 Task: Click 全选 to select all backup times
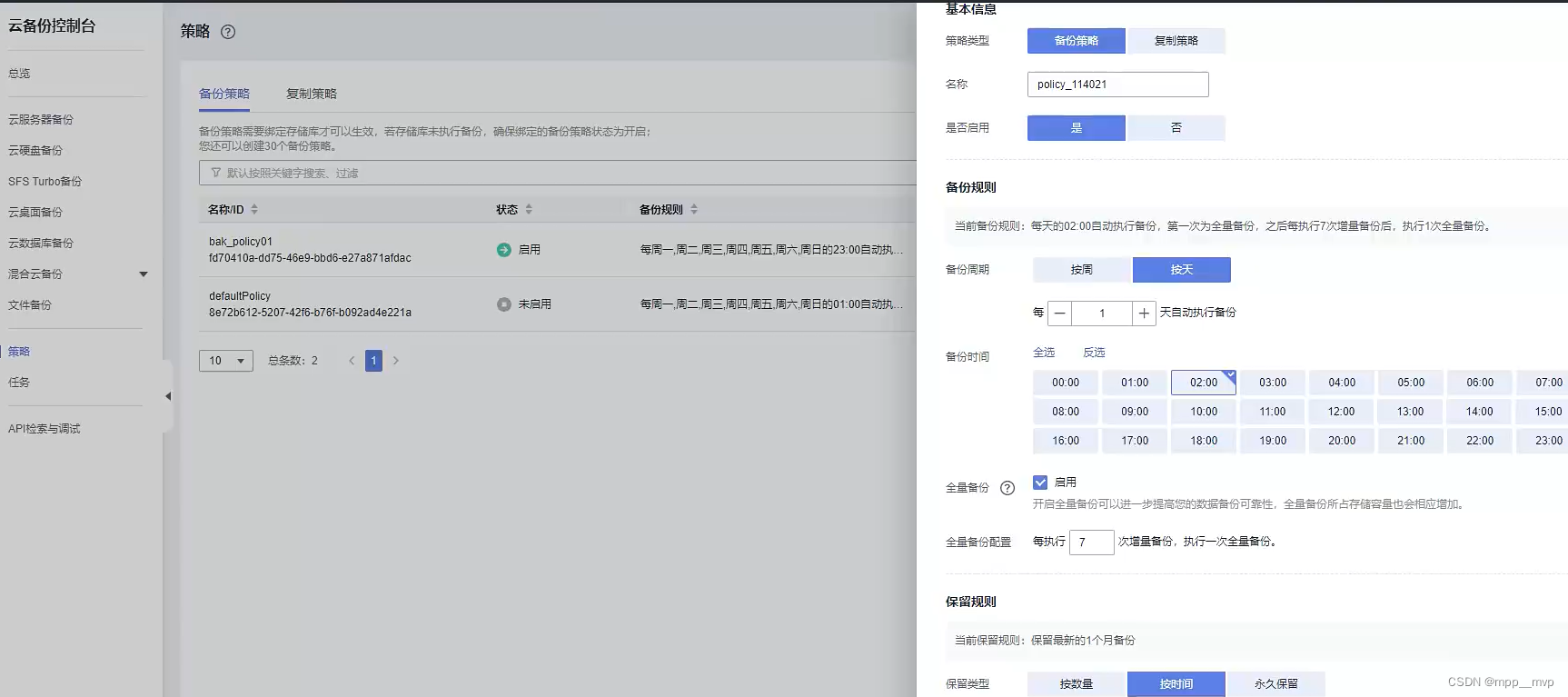pos(1044,353)
